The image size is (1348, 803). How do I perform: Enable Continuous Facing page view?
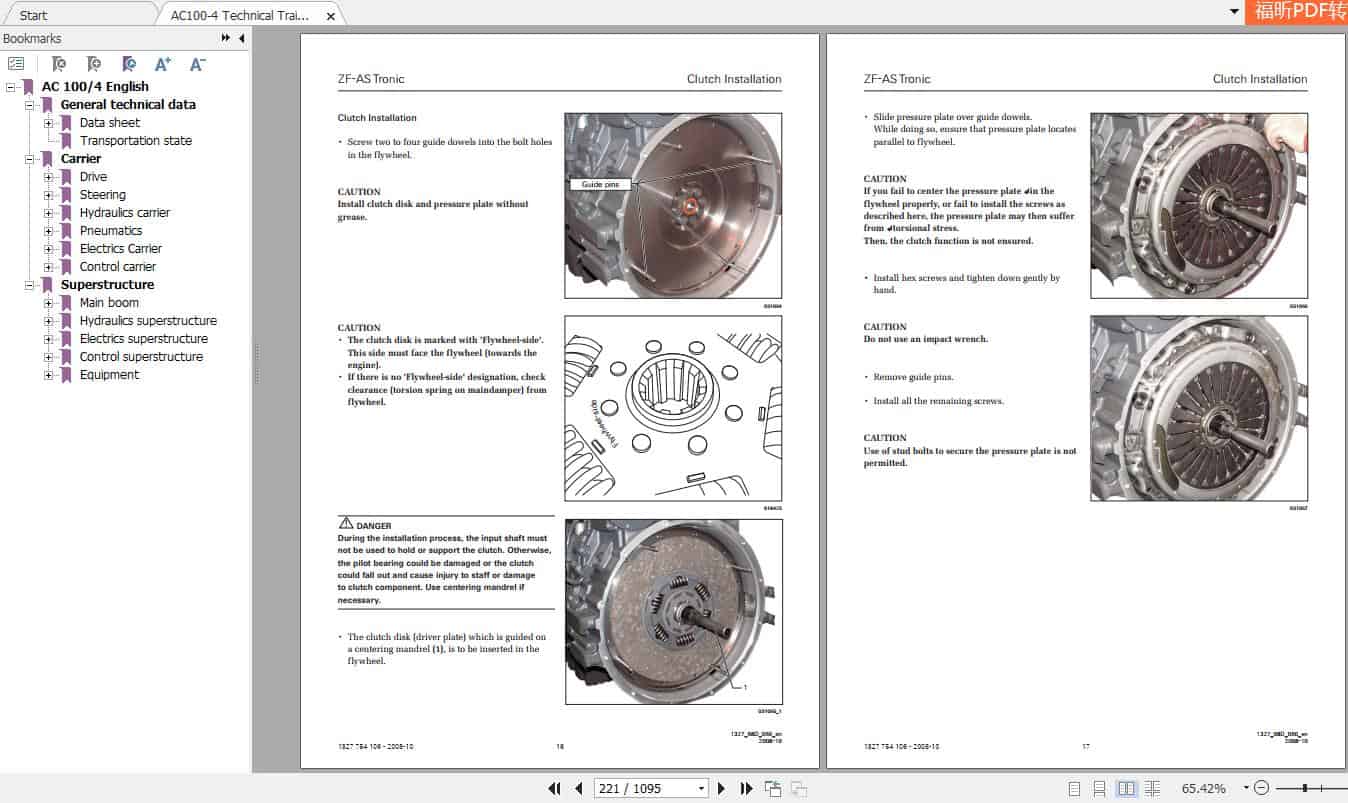tap(1153, 788)
